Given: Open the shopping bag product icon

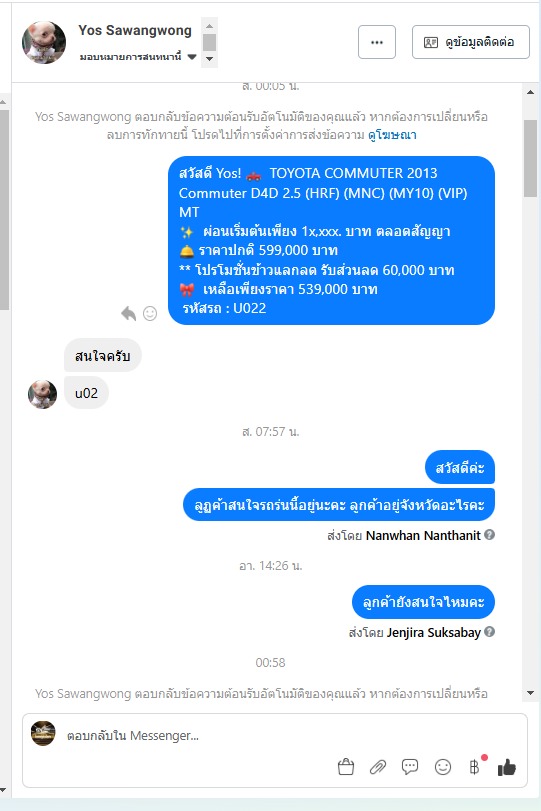Looking at the screenshot, I should point(346,767).
